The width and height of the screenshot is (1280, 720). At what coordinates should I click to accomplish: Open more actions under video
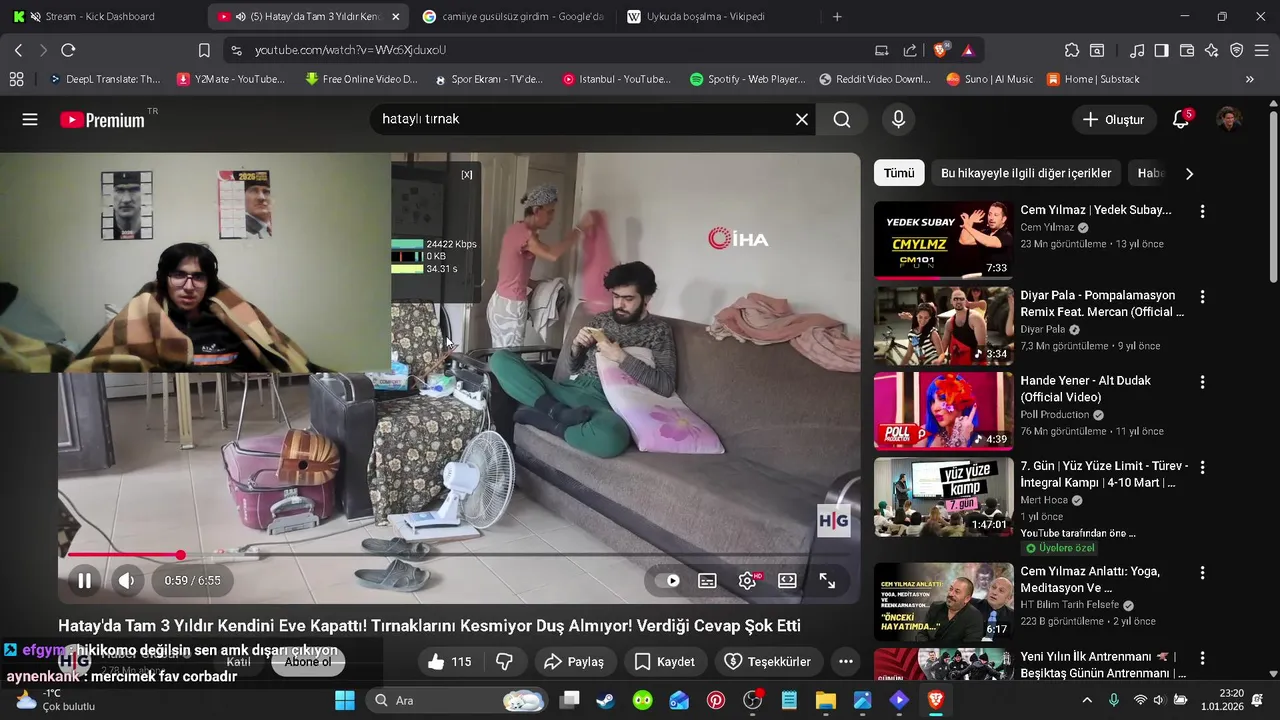click(x=846, y=661)
